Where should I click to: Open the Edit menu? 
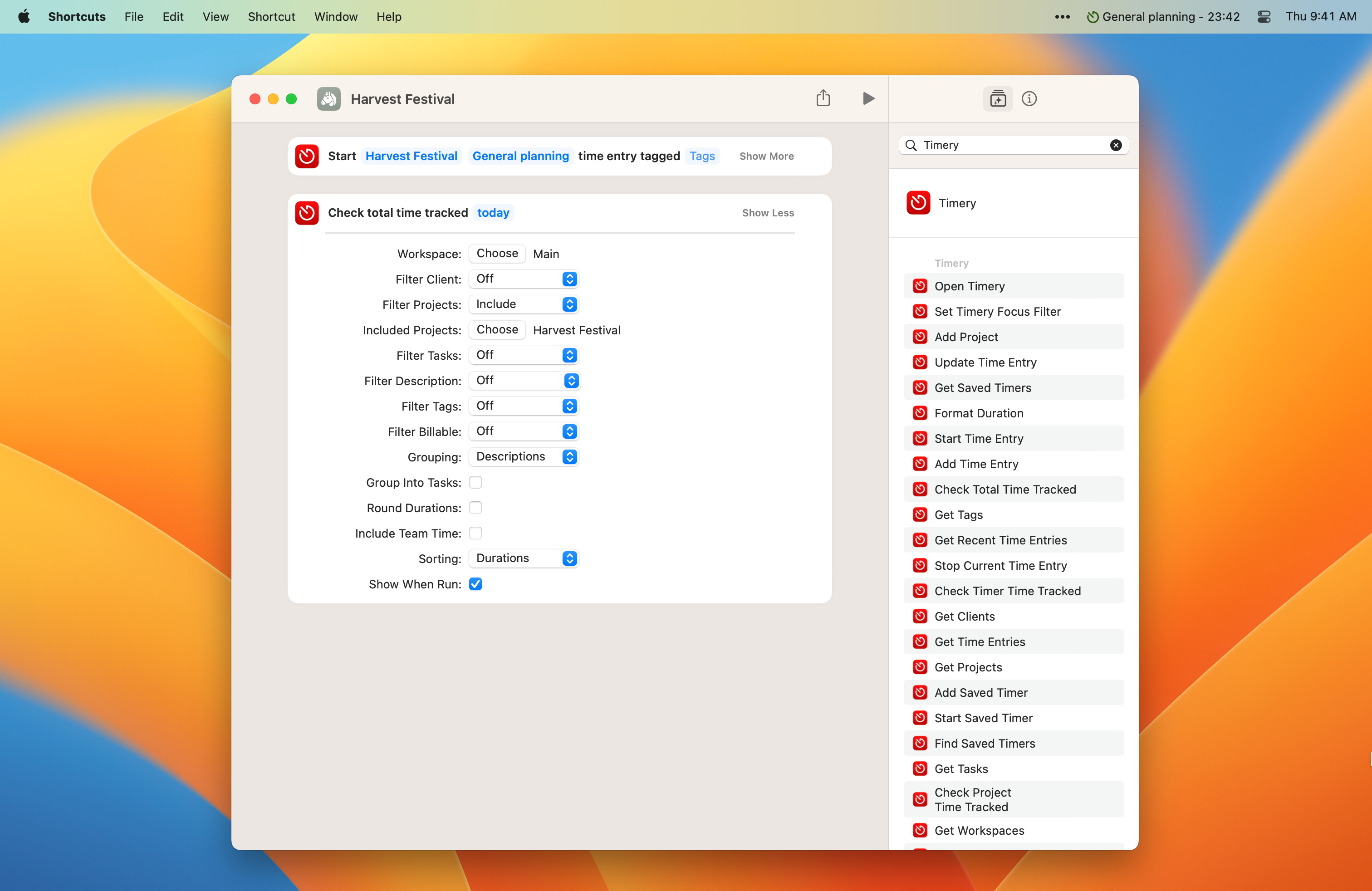click(x=172, y=16)
